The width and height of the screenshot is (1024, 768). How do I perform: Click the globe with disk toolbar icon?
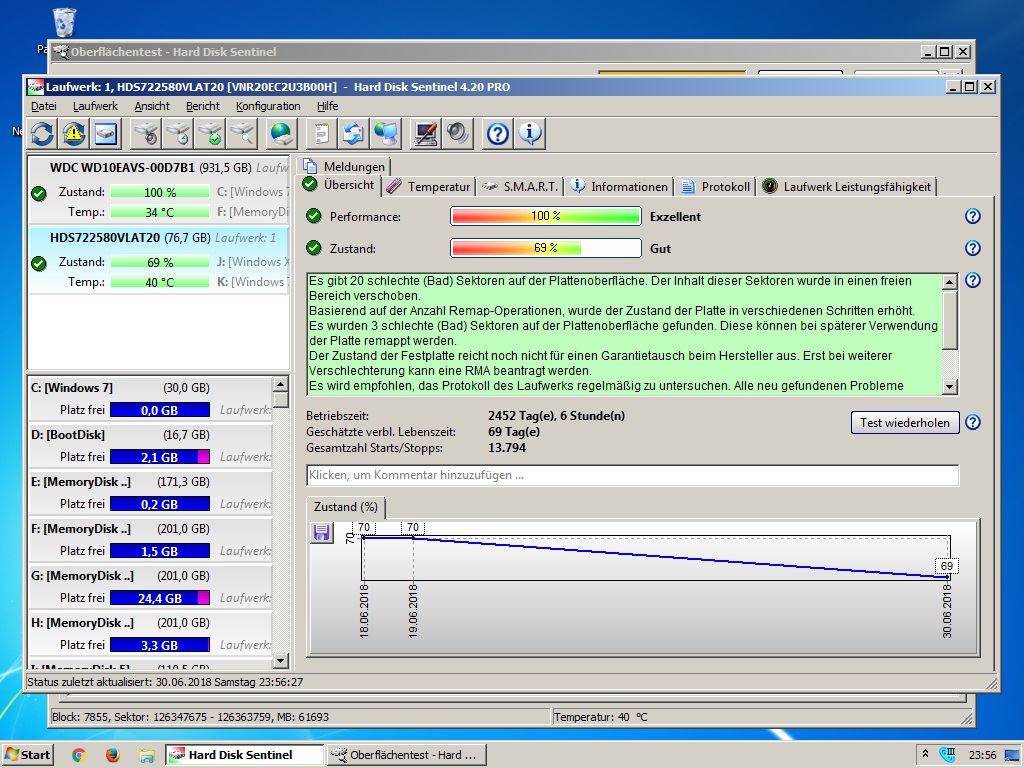click(281, 134)
